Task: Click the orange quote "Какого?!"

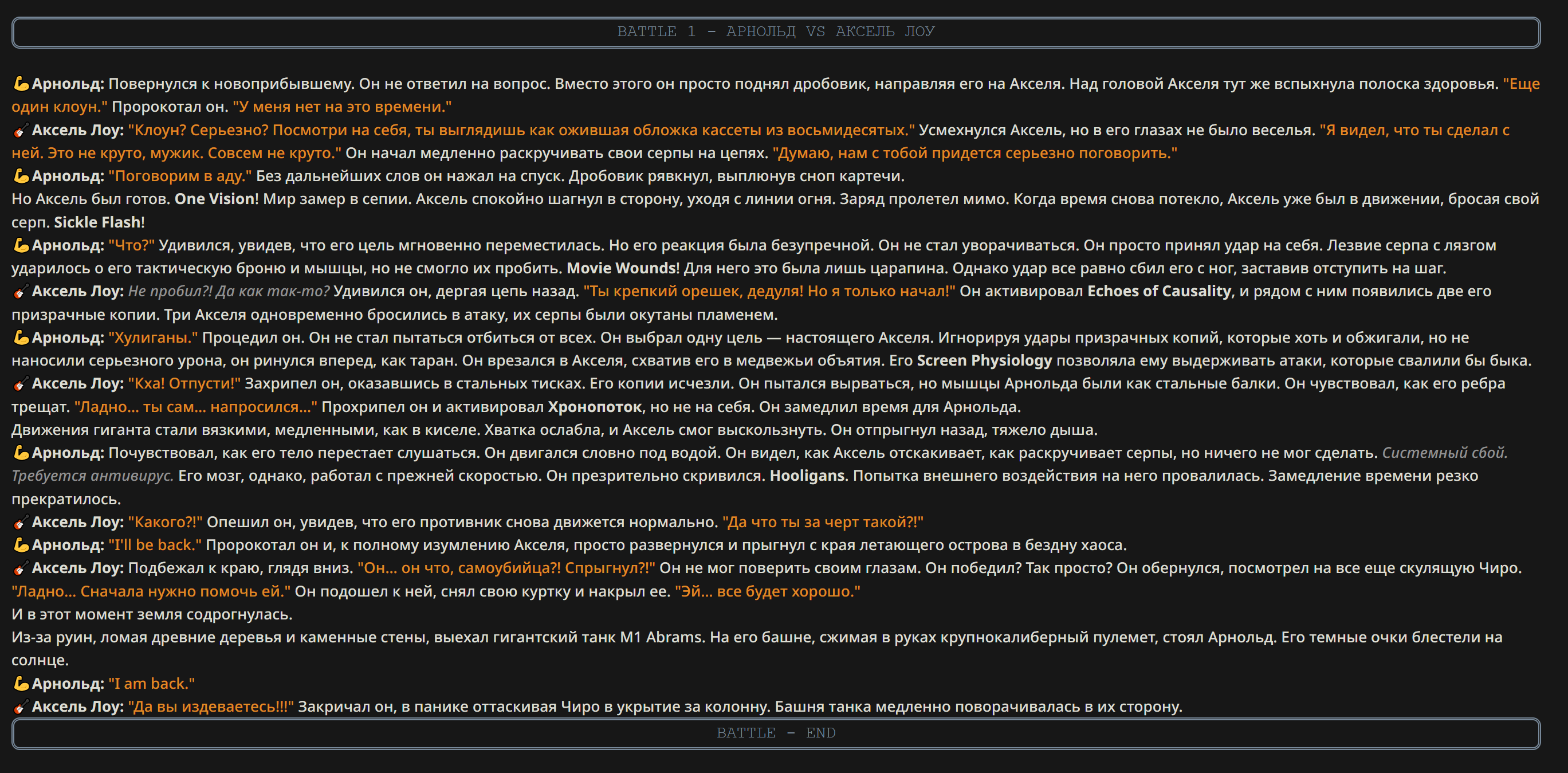Action: [165, 522]
